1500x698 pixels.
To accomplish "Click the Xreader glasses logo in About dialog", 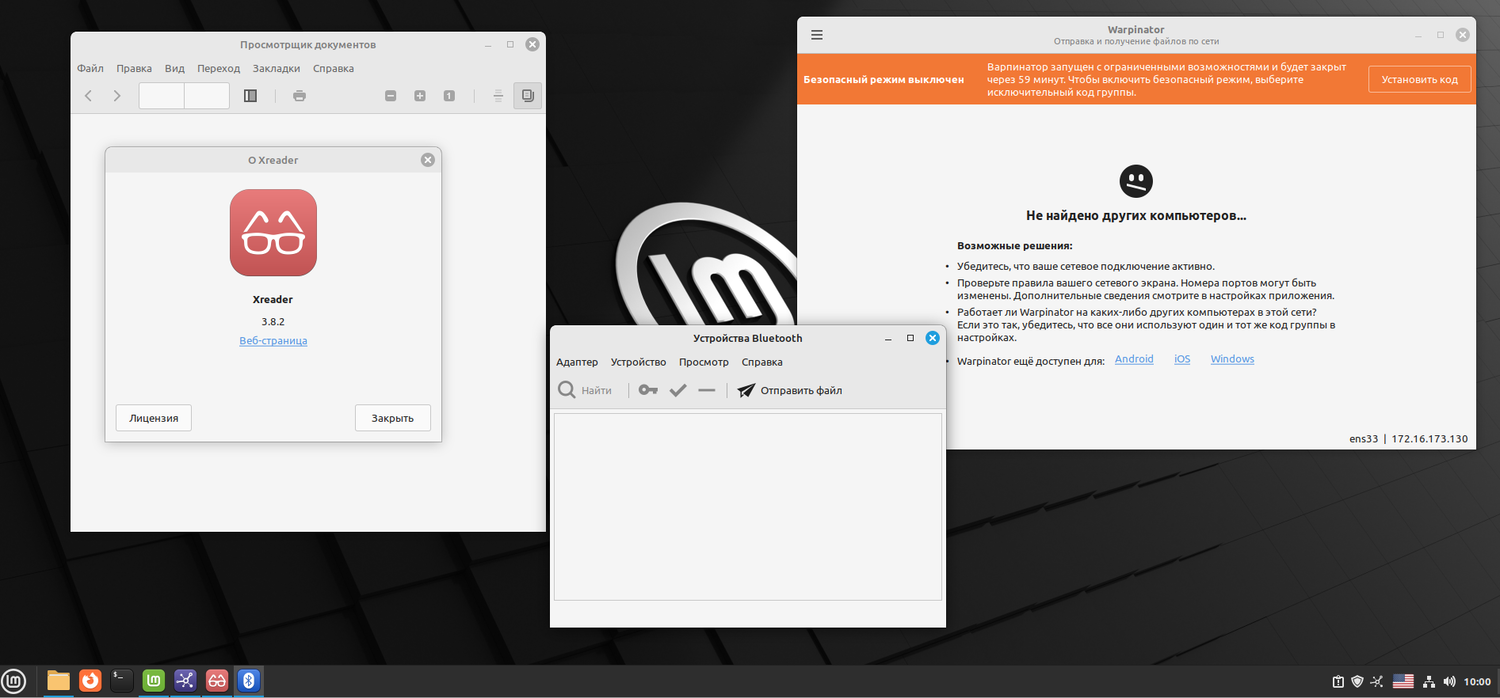I will pos(273,233).
